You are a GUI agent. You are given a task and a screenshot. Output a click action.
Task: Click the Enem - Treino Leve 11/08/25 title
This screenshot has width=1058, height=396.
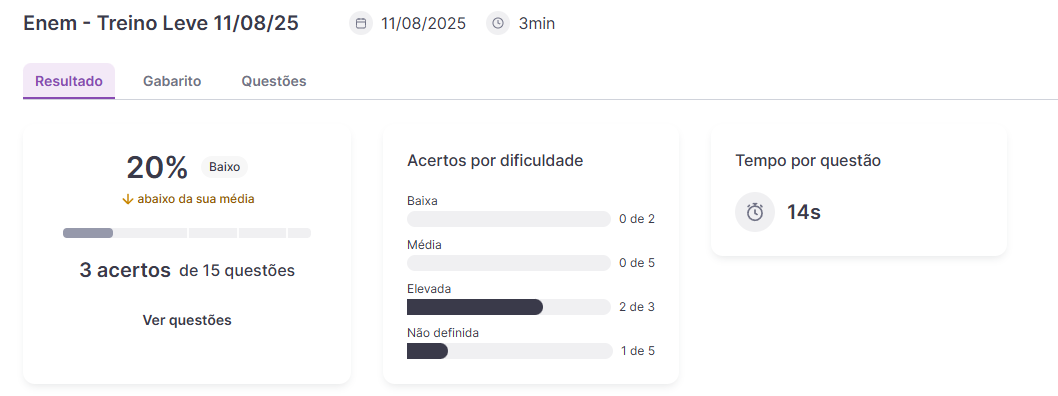(x=161, y=24)
